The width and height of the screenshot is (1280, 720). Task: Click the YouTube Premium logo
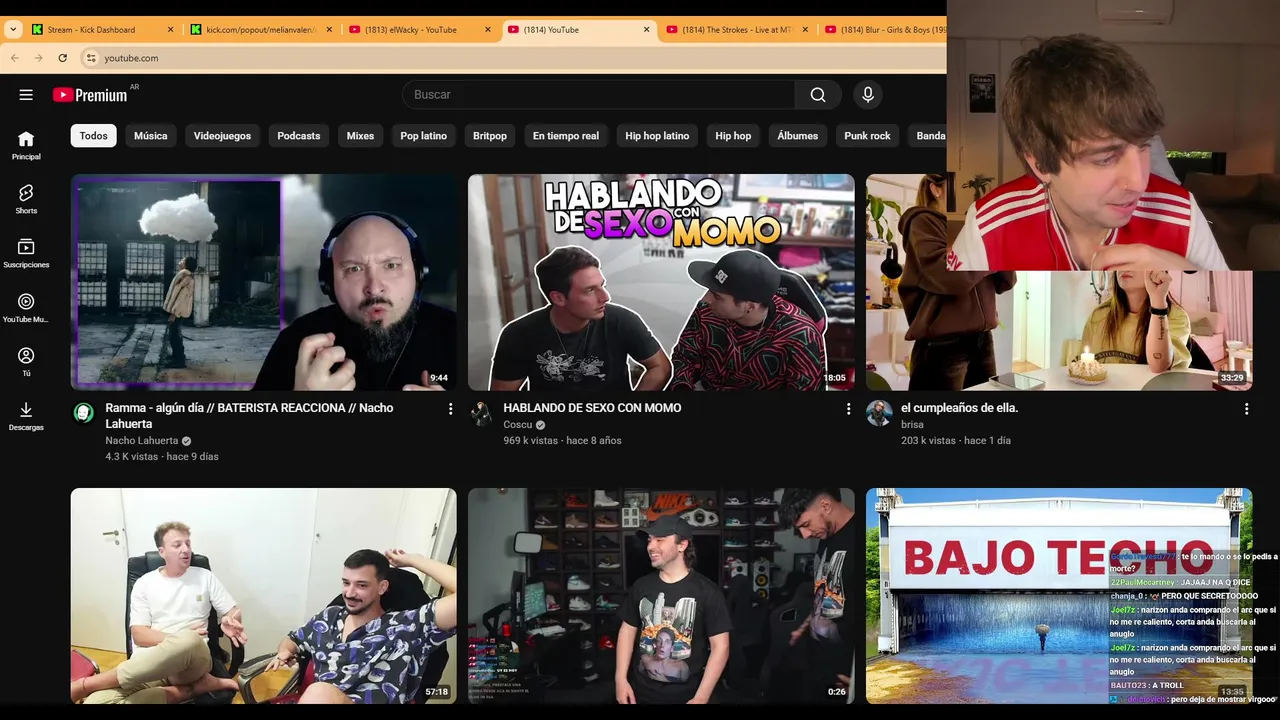click(x=90, y=95)
